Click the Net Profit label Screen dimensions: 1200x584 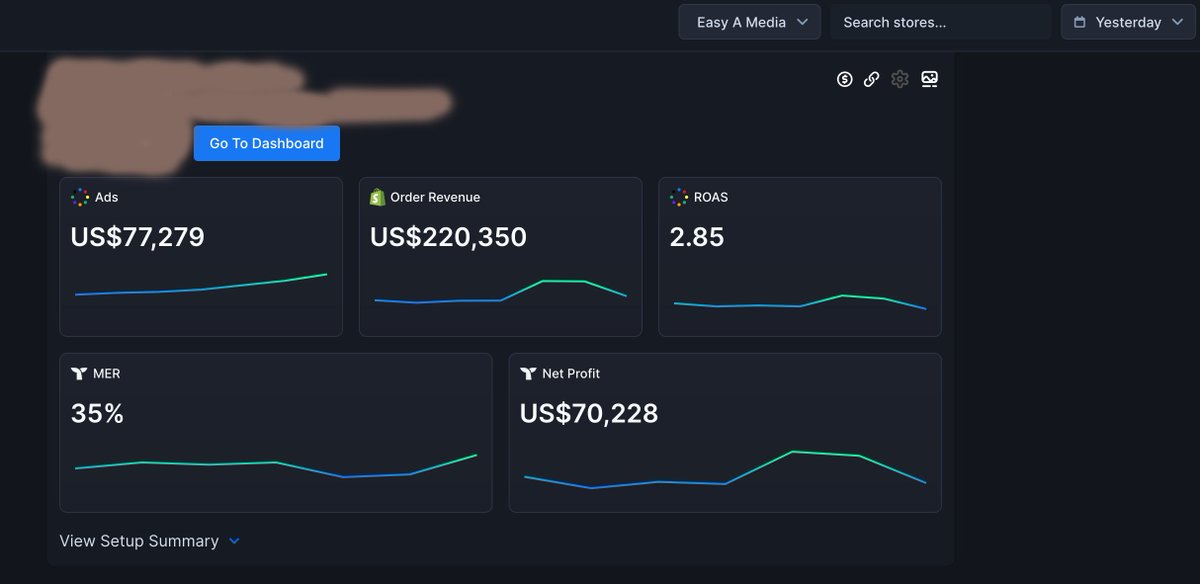(571, 373)
